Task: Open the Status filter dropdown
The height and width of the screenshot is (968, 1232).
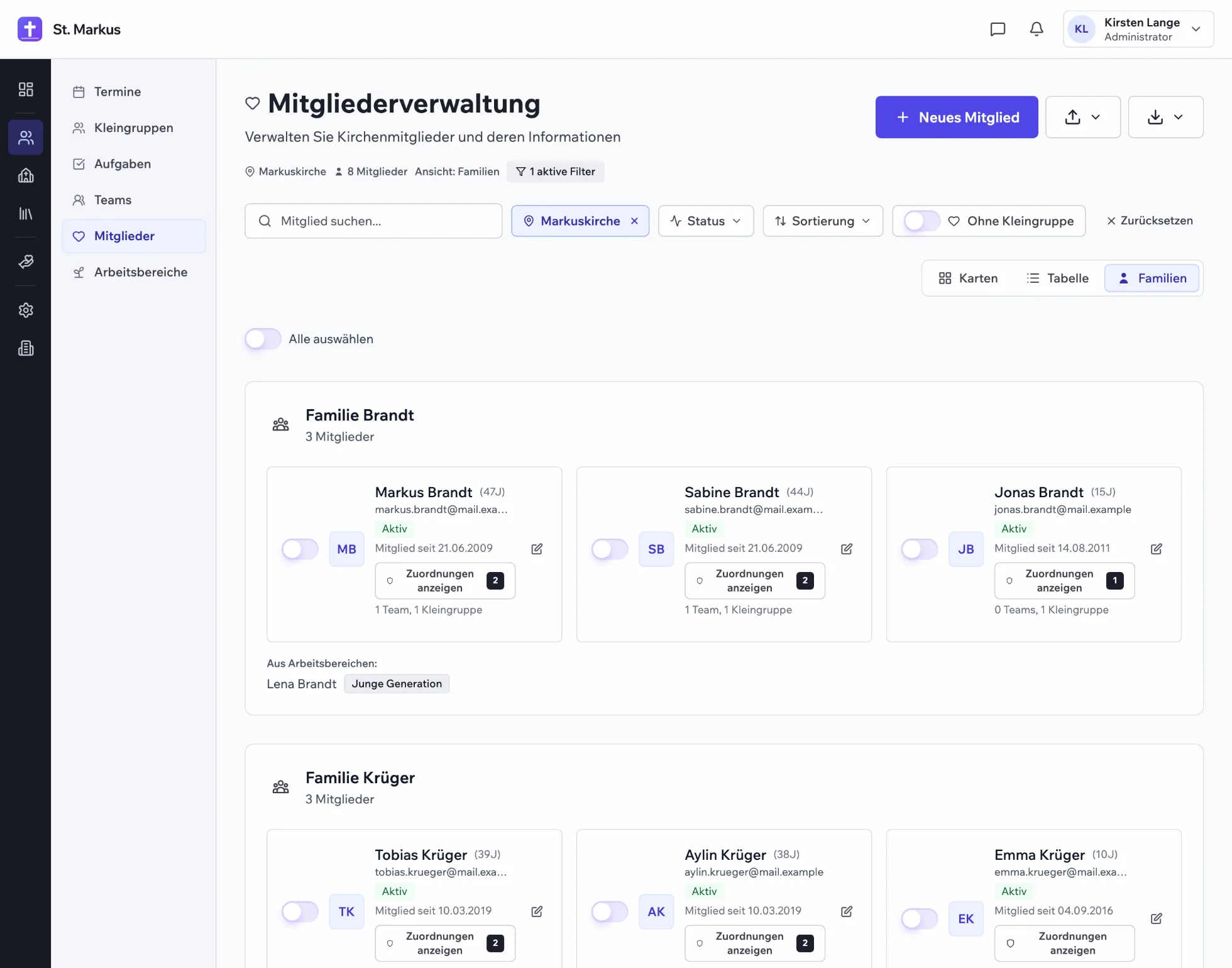Action: tap(706, 221)
